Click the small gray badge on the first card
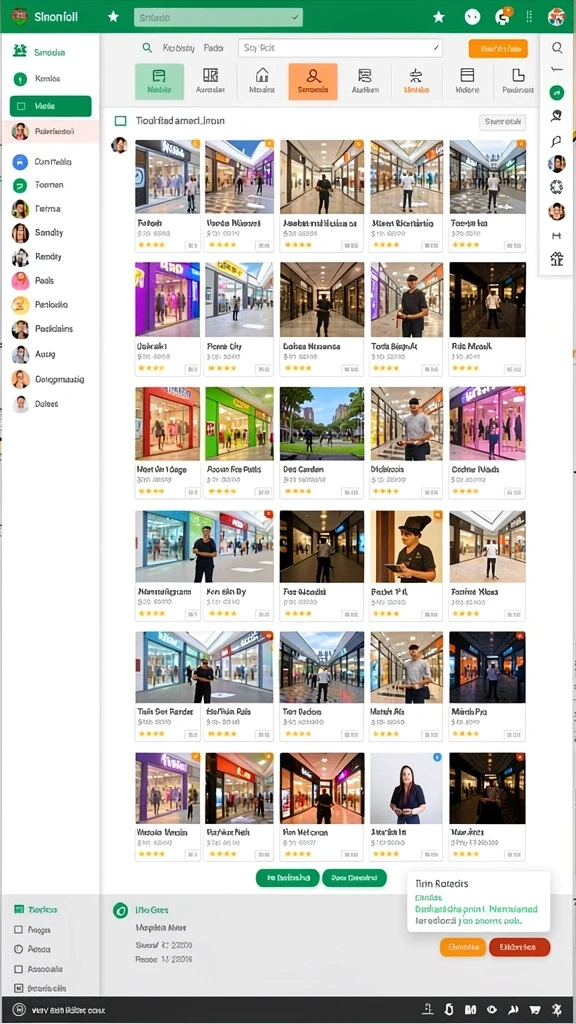The height and width of the screenshot is (1024, 576). coord(192,246)
